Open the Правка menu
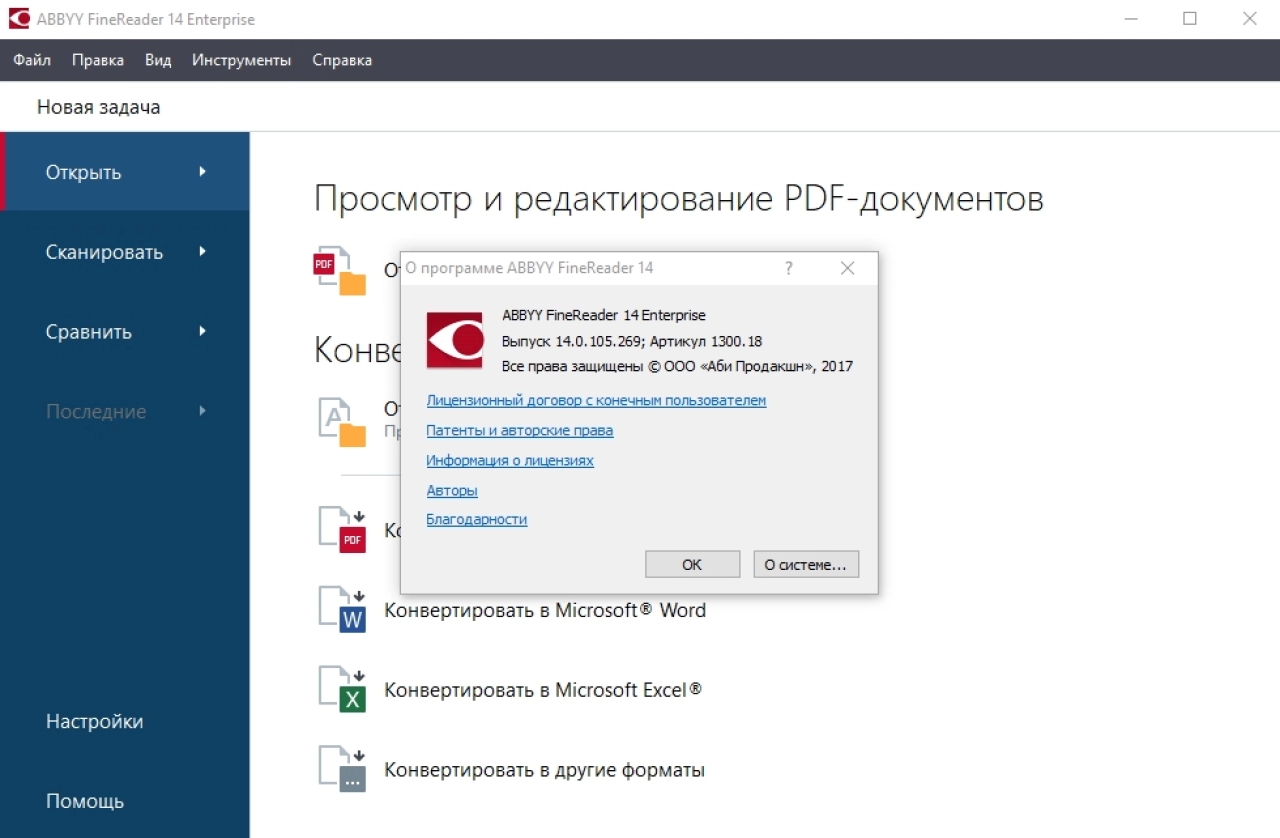The height and width of the screenshot is (838, 1280). click(98, 60)
